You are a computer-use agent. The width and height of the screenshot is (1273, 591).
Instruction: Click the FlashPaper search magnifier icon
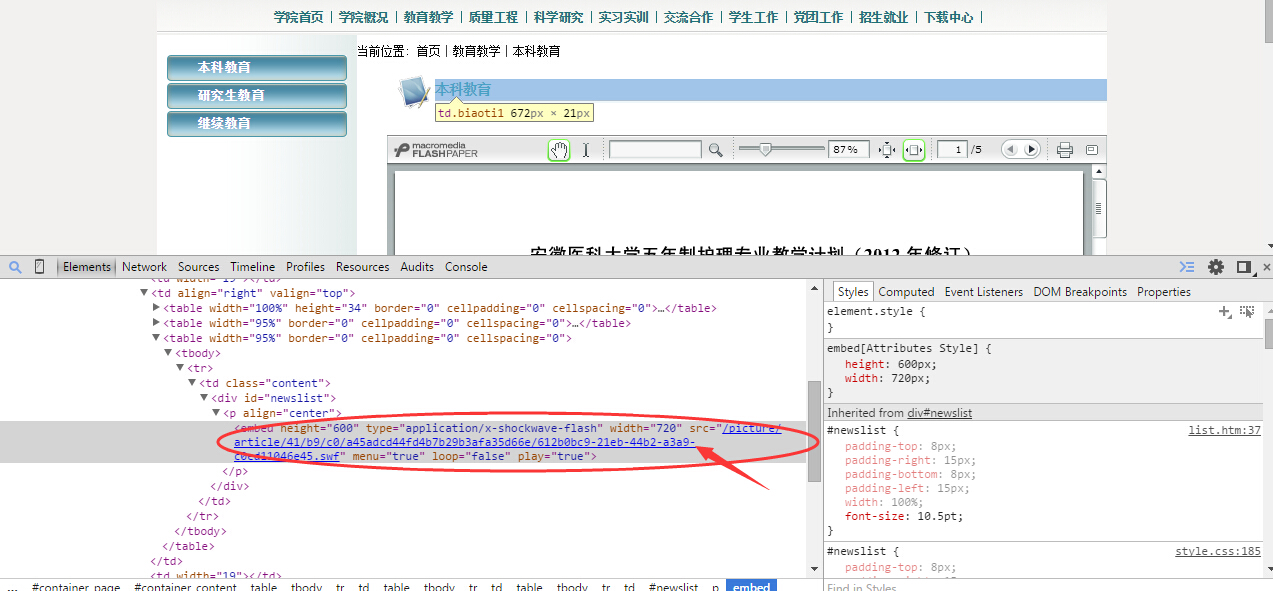click(x=715, y=150)
